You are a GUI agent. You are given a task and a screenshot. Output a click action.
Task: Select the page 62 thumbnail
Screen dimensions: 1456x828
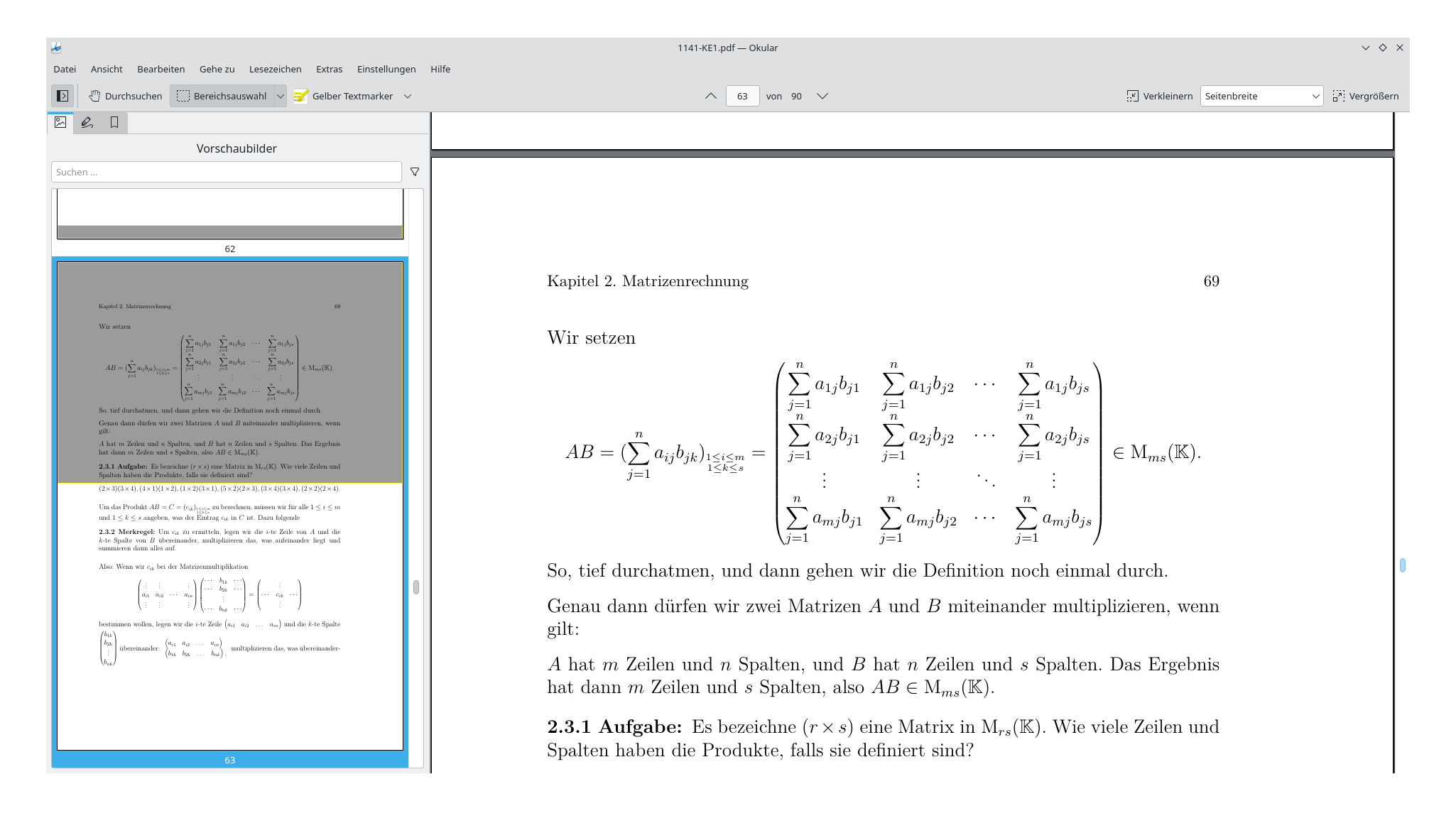pyautogui.click(x=229, y=213)
